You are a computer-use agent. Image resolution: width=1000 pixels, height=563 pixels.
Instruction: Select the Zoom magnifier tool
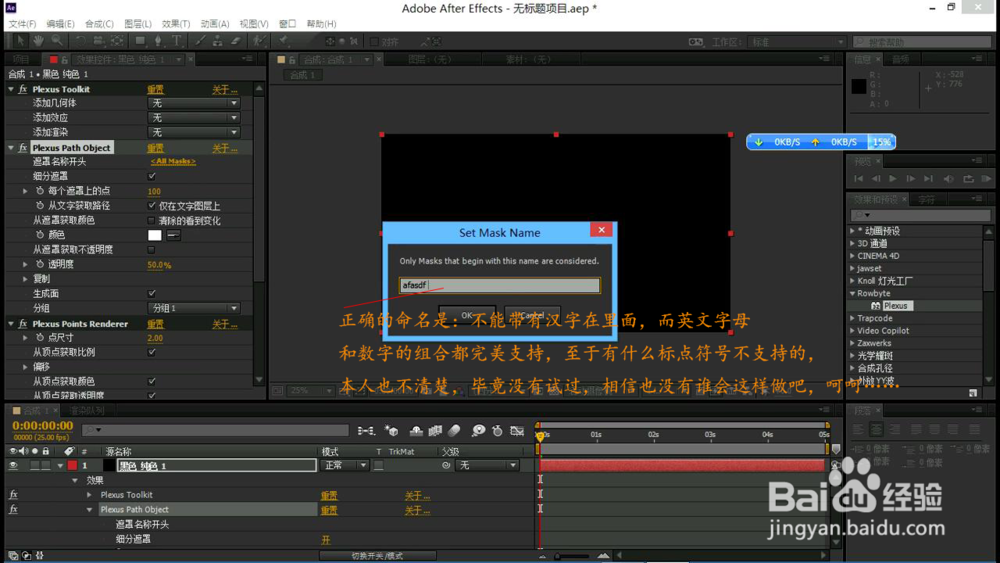coord(57,41)
